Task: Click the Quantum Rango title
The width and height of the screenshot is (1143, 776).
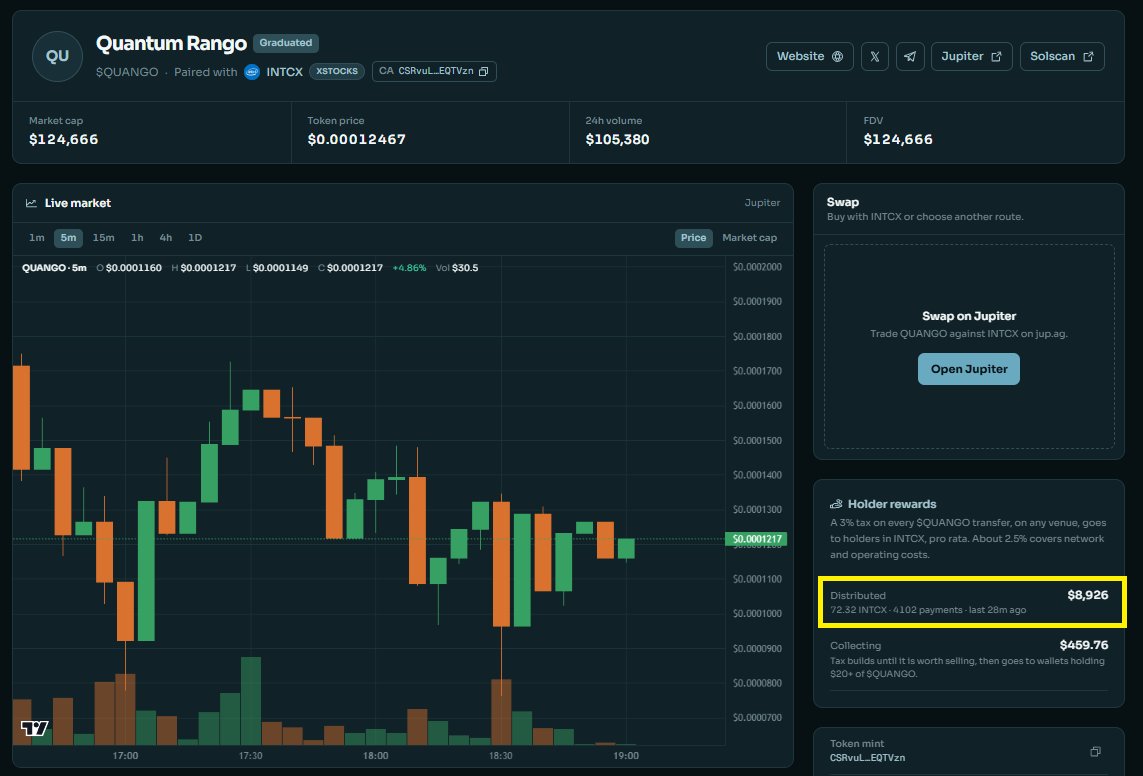Action: pyautogui.click(x=171, y=44)
